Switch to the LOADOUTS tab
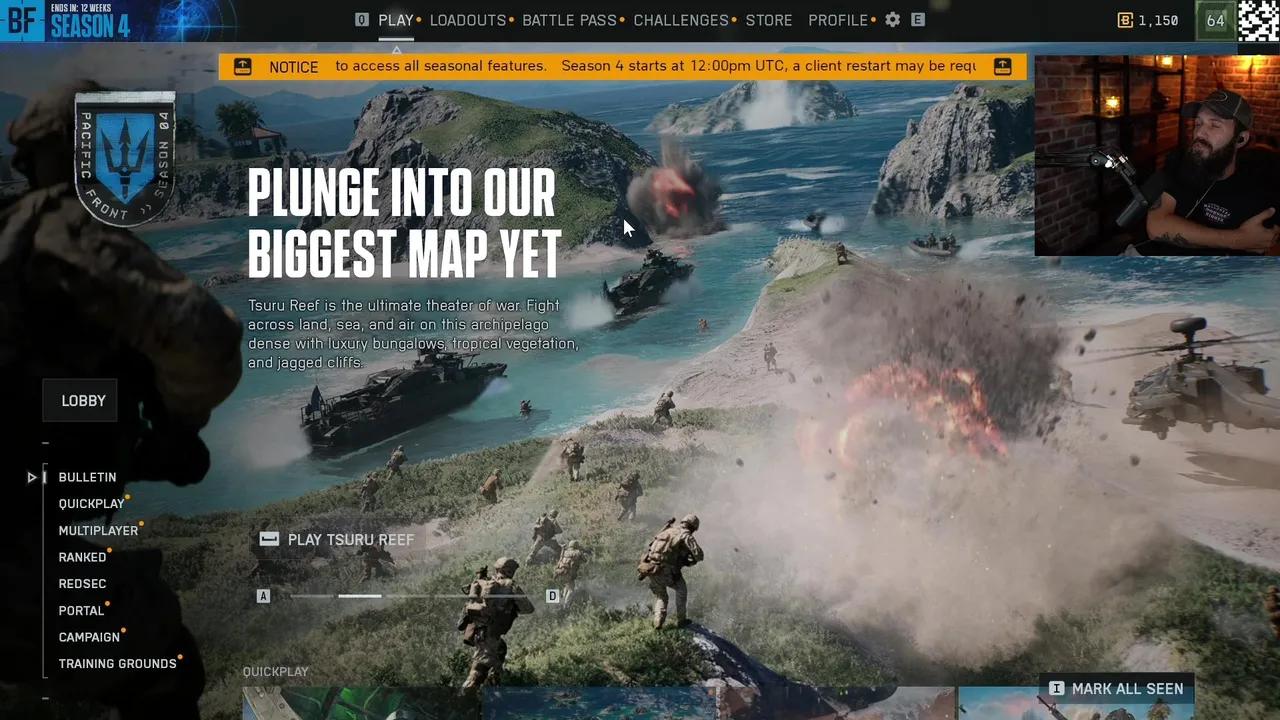The image size is (1280, 720). 468,20
